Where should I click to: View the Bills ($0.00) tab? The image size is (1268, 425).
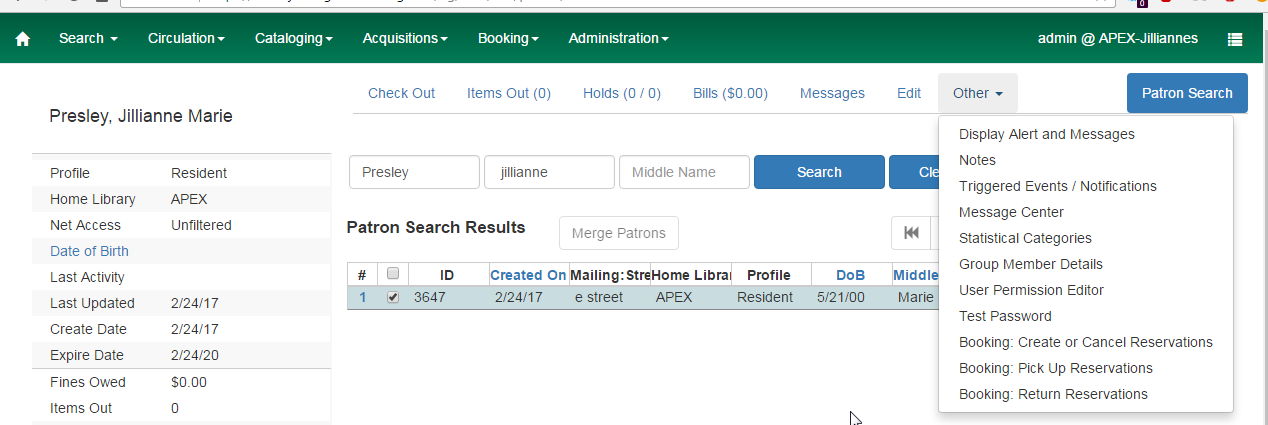(x=730, y=93)
